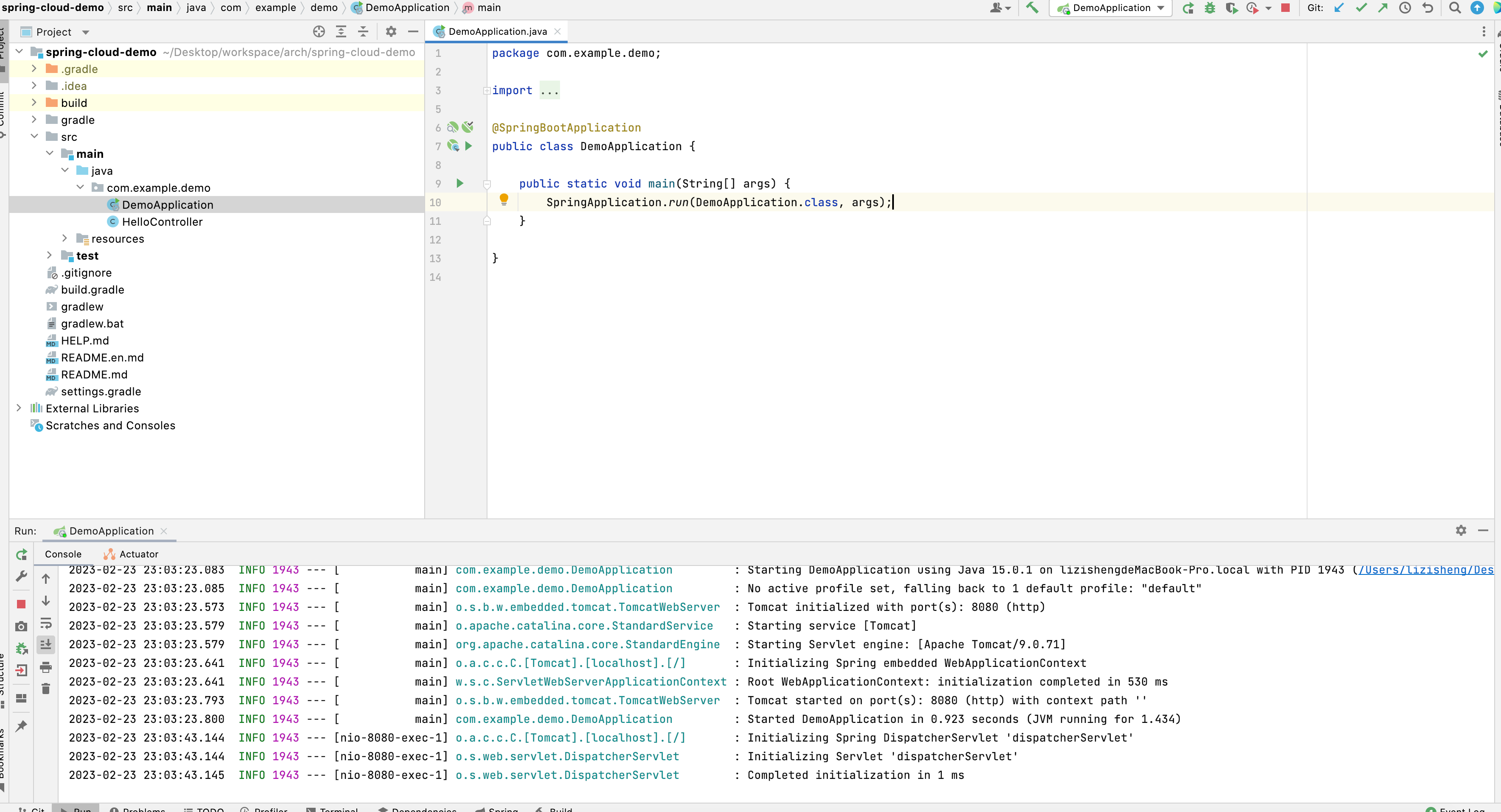This screenshot has width=1501, height=812.
Task: Collapse the com.example.demo package node
Action: click(81, 188)
